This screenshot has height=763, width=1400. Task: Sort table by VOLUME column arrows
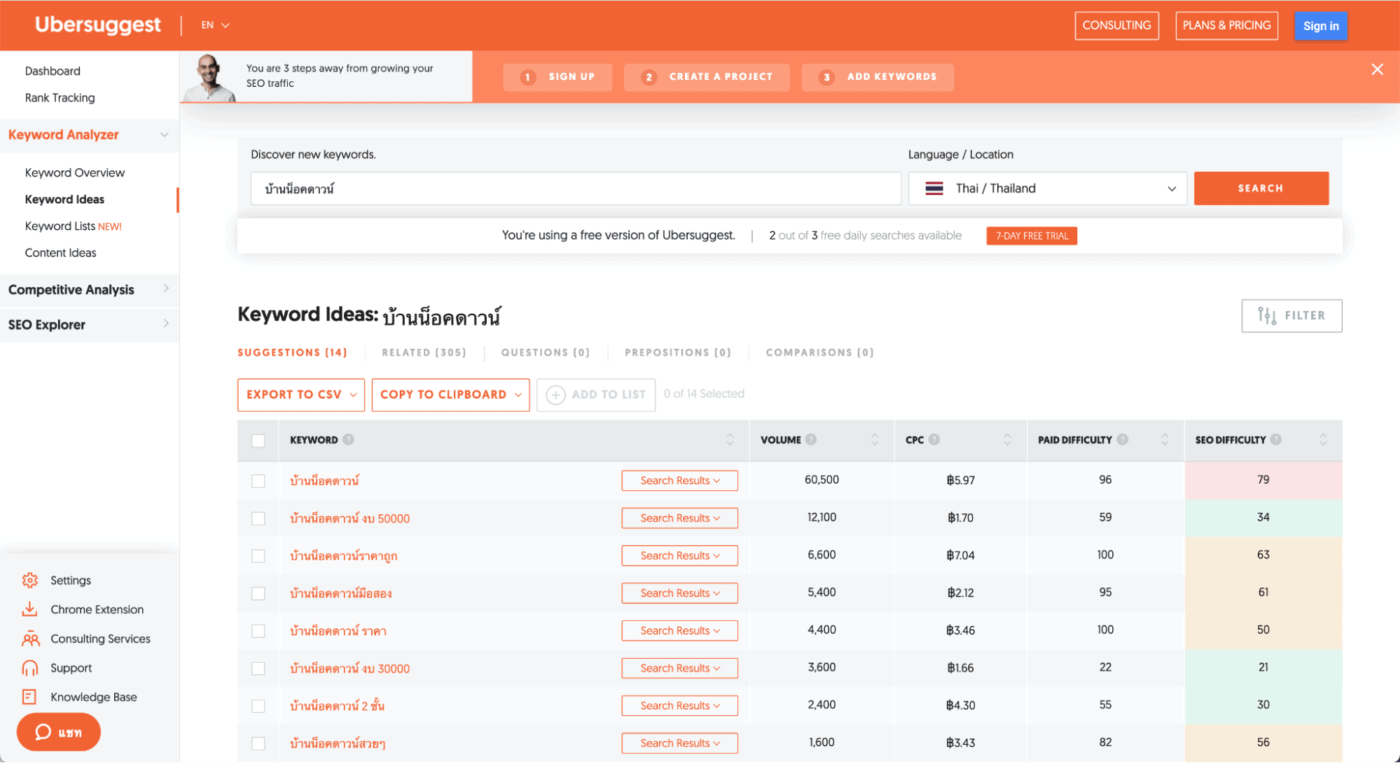[876, 440]
